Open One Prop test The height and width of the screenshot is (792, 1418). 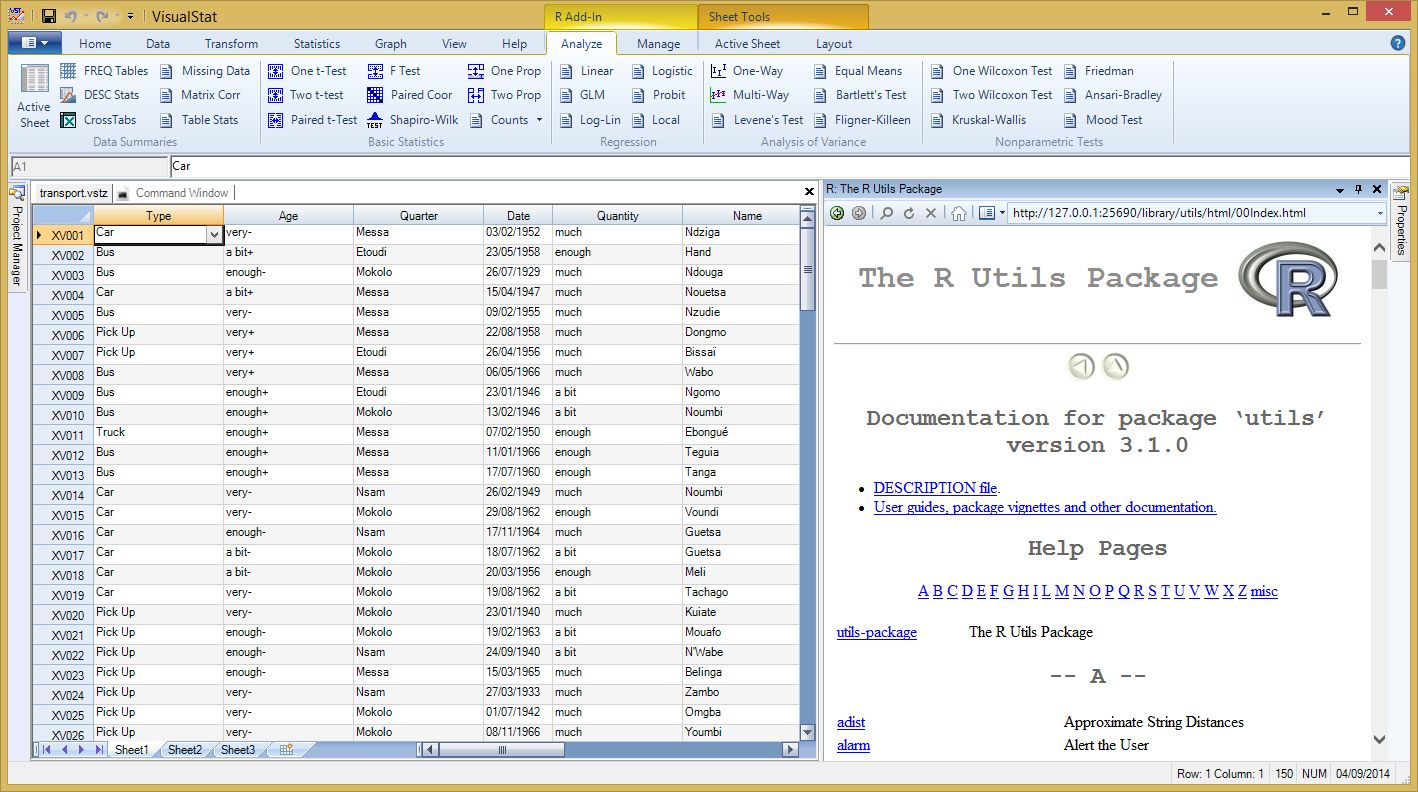[x=504, y=71]
